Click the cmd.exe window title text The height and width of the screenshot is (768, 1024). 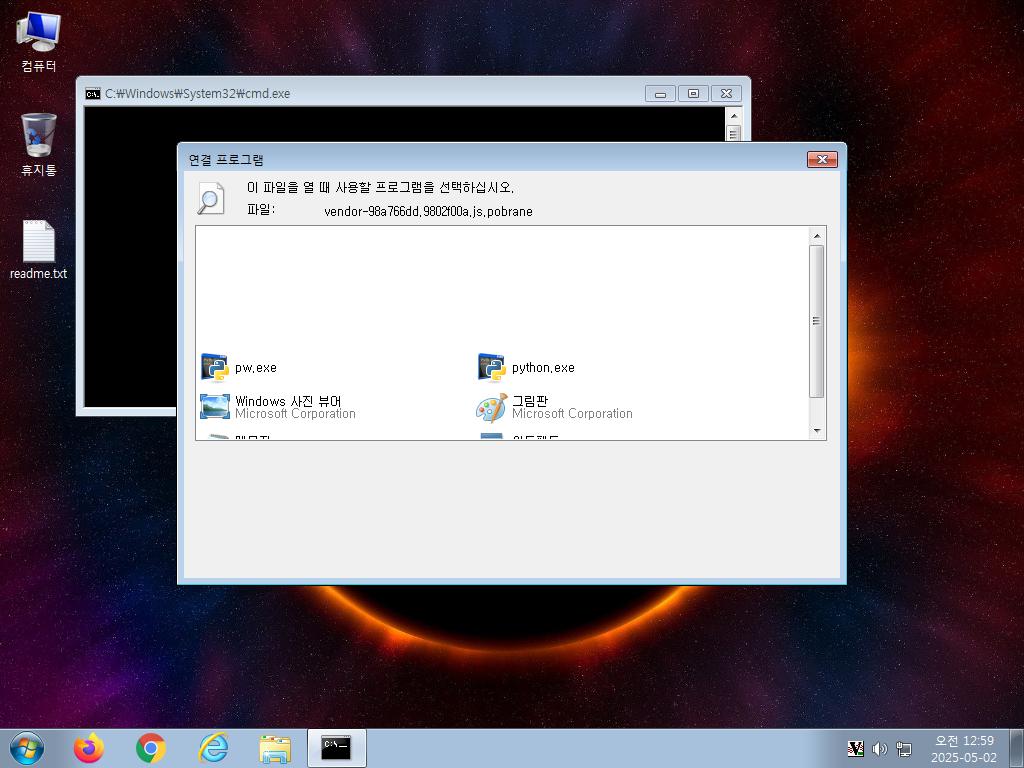click(197, 93)
